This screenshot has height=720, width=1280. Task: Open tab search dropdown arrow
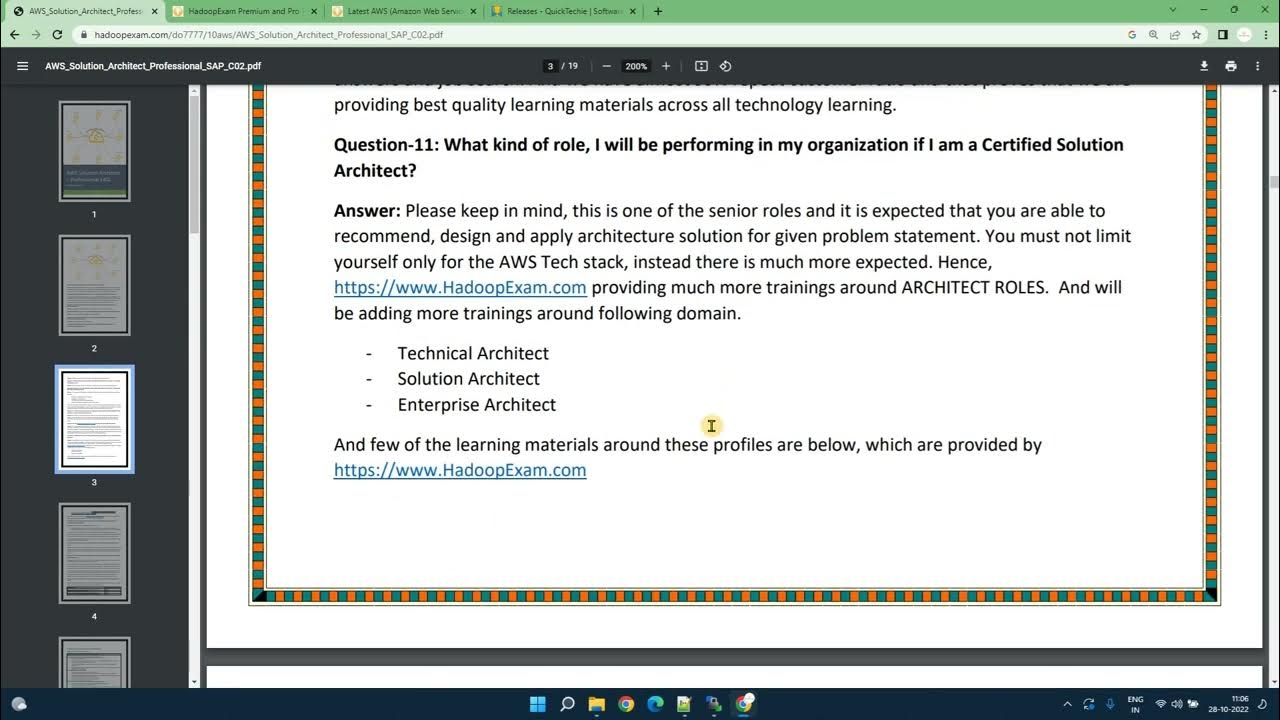click(x=1173, y=10)
